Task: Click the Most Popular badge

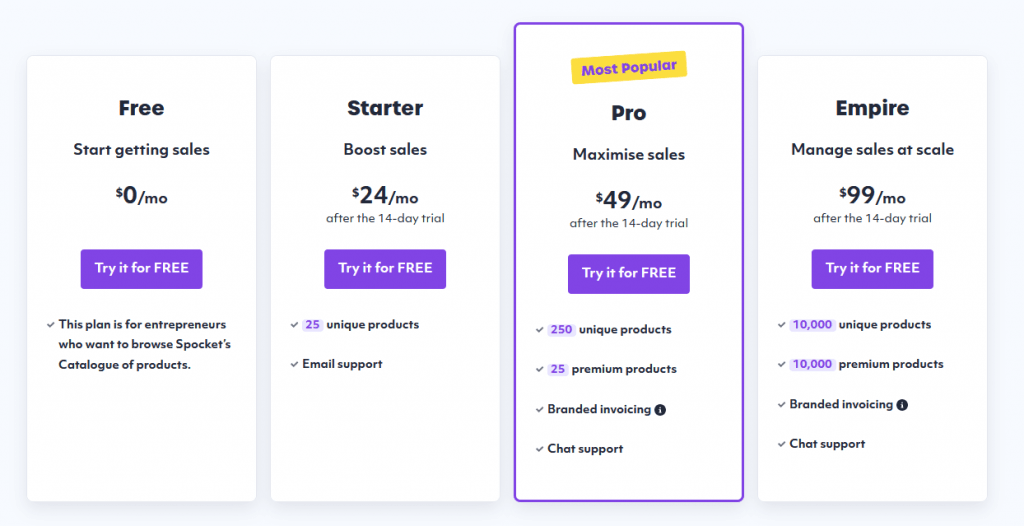Action: coord(629,68)
